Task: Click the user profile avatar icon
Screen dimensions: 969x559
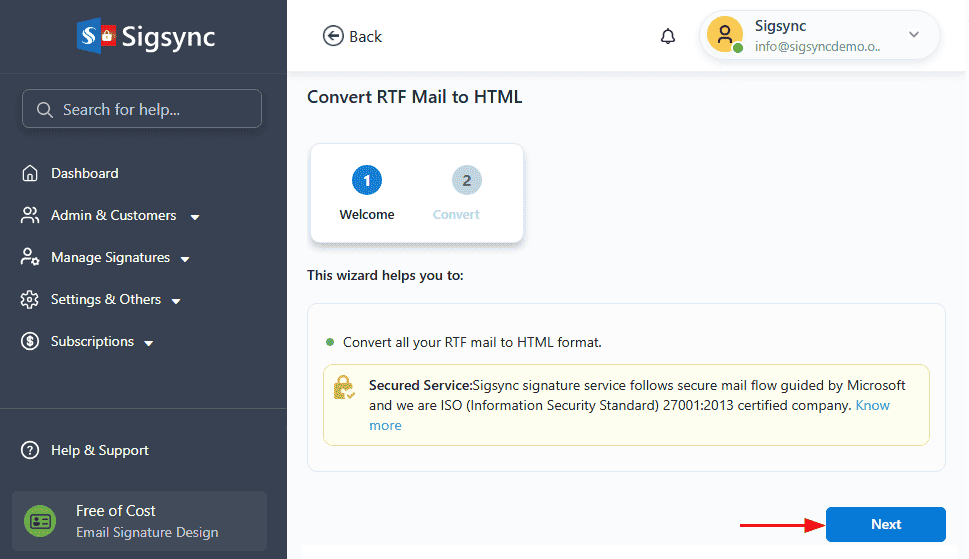Action: pos(724,35)
